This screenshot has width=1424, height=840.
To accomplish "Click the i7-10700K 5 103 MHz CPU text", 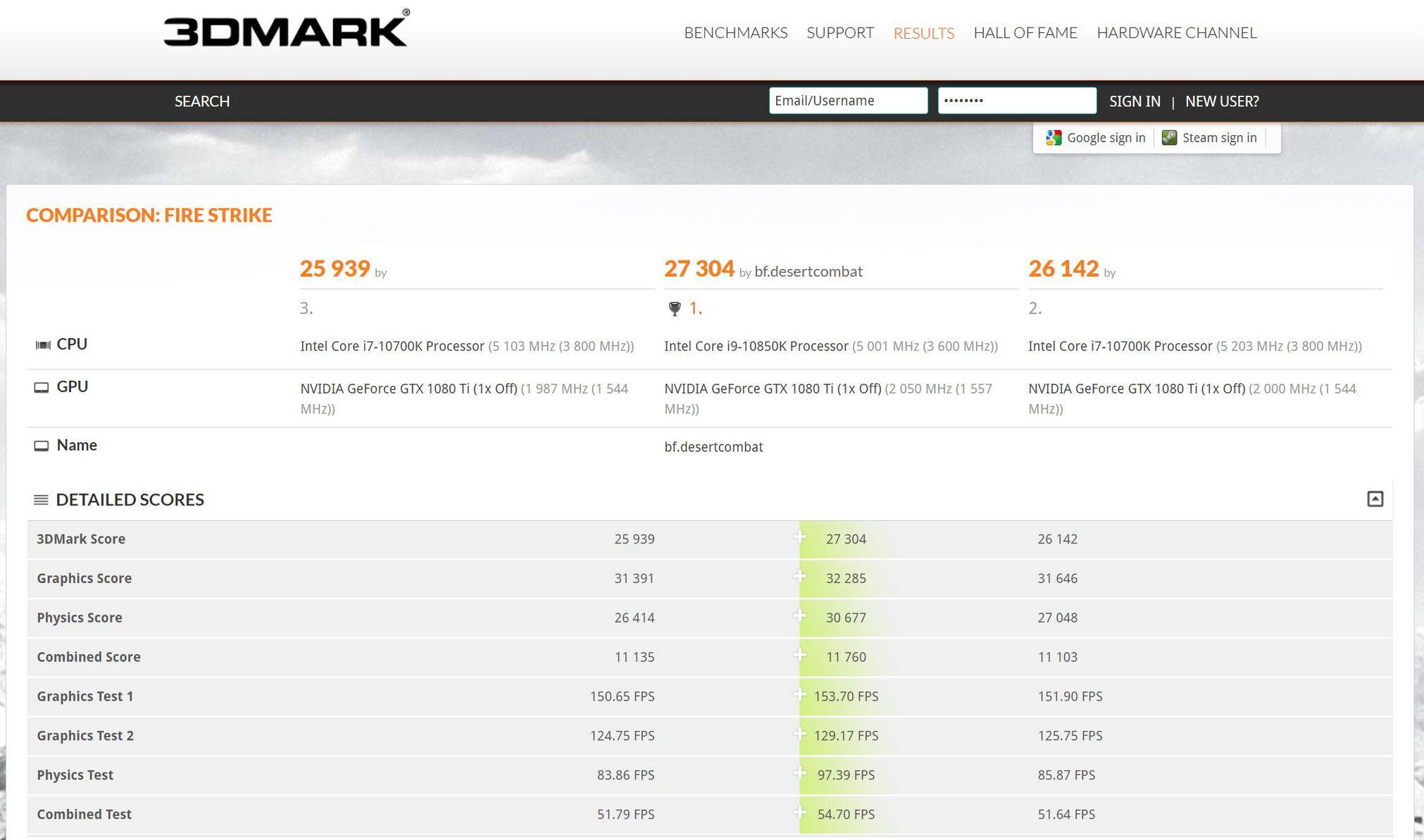I will tap(467, 346).
